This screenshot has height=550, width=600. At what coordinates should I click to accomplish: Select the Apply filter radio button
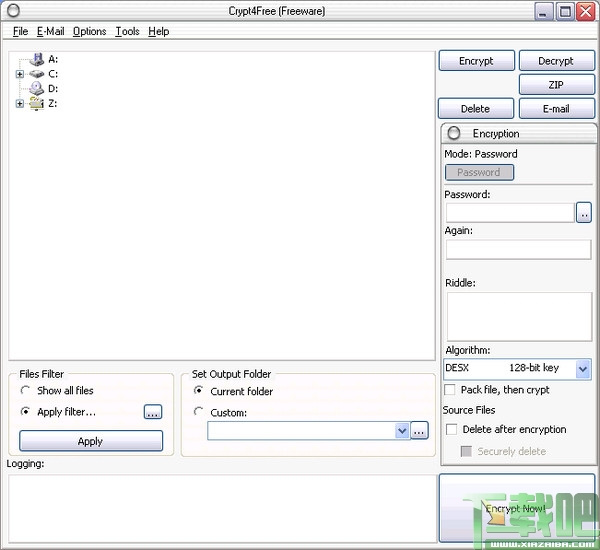tap(25, 411)
